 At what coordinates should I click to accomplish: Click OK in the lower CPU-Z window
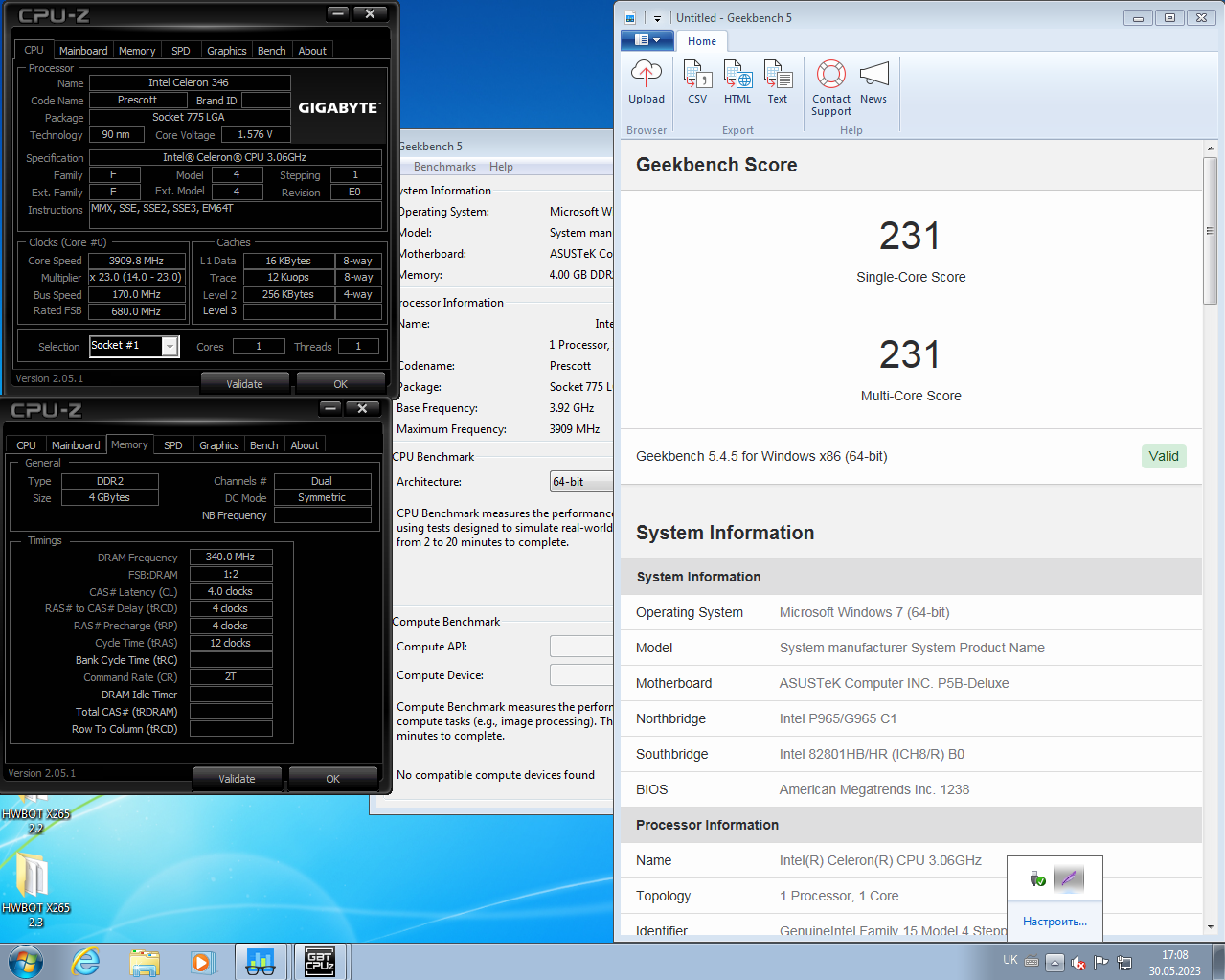[333, 779]
